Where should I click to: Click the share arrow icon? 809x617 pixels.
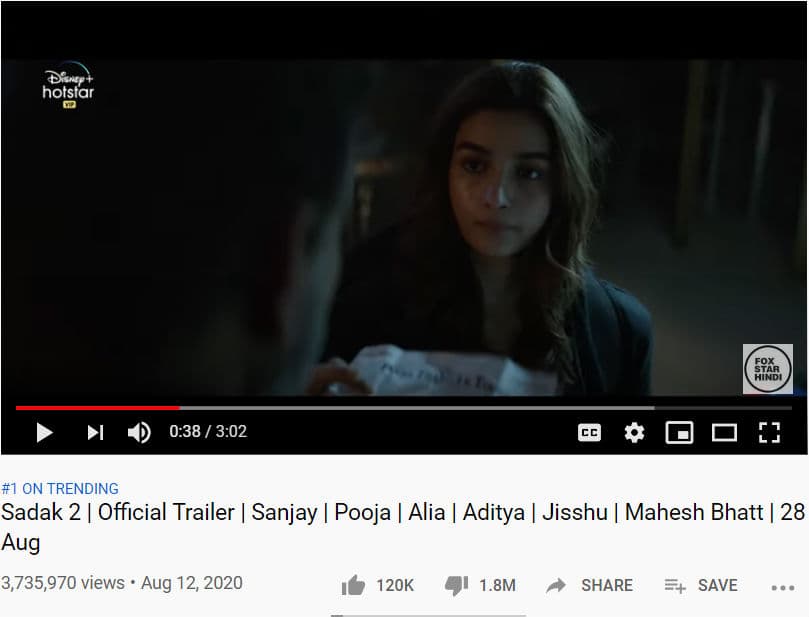(x=556, y=586)
